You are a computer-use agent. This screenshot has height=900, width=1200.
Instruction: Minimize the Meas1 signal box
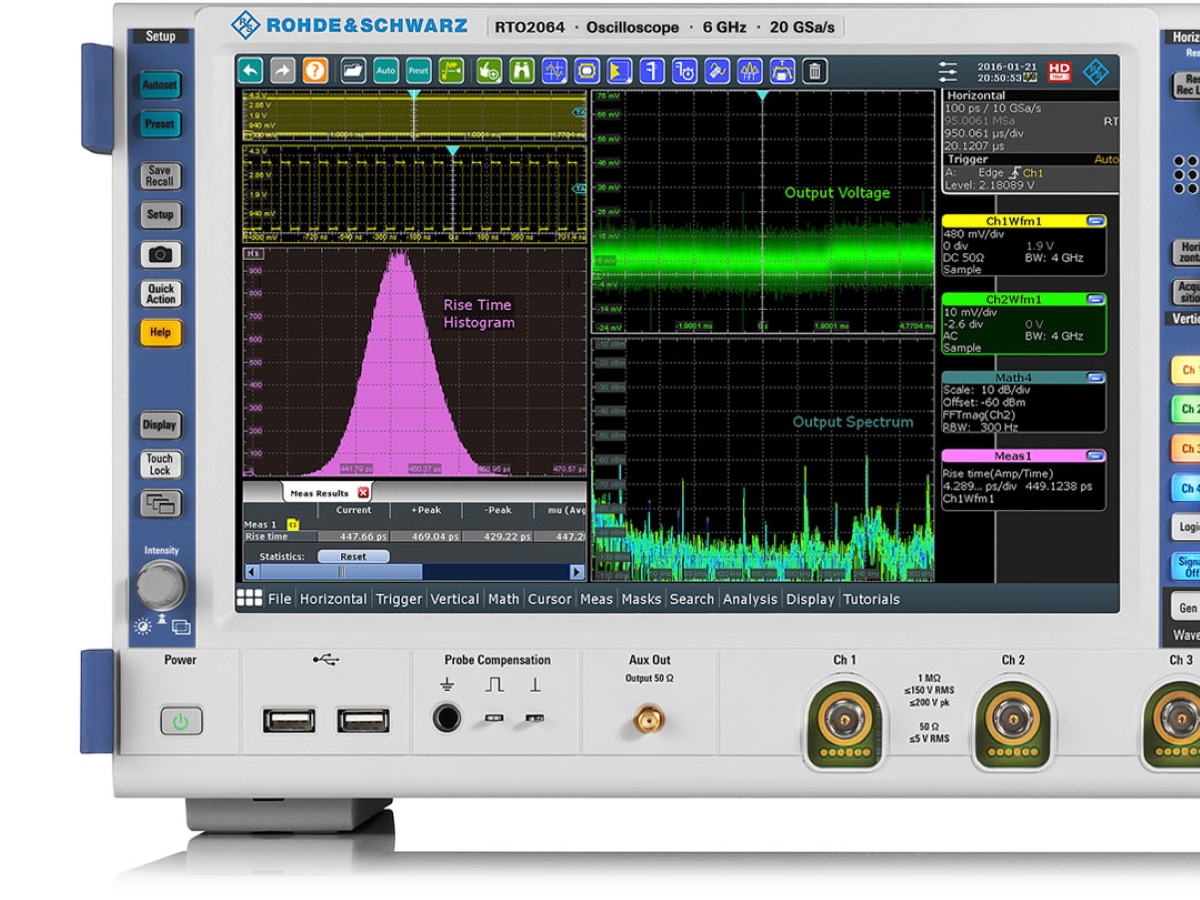pyautogui.click(x=1095, y=456)
